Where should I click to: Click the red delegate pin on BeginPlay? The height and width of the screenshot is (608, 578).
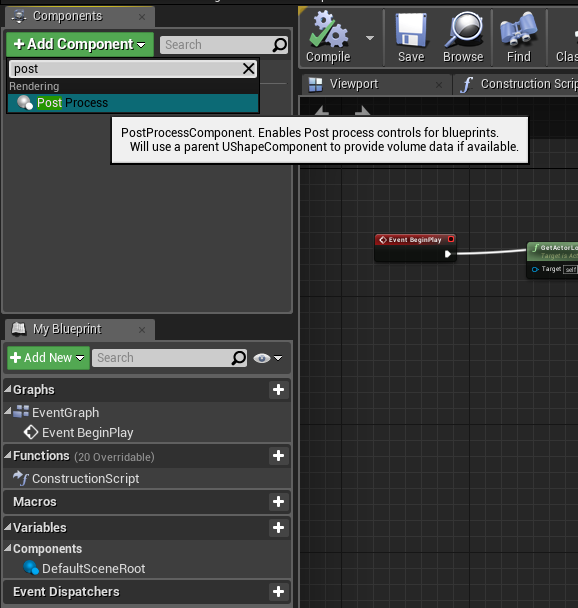tap(451, 239)
